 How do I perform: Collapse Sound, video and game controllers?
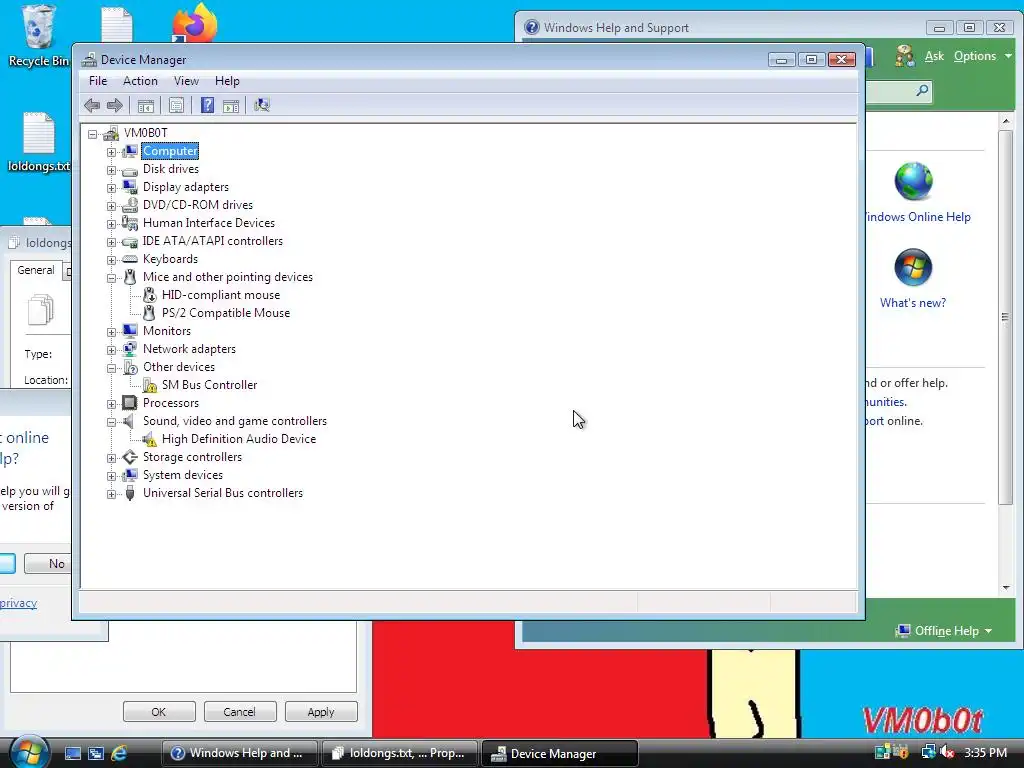pyautogui.click(x=111, y=422)
